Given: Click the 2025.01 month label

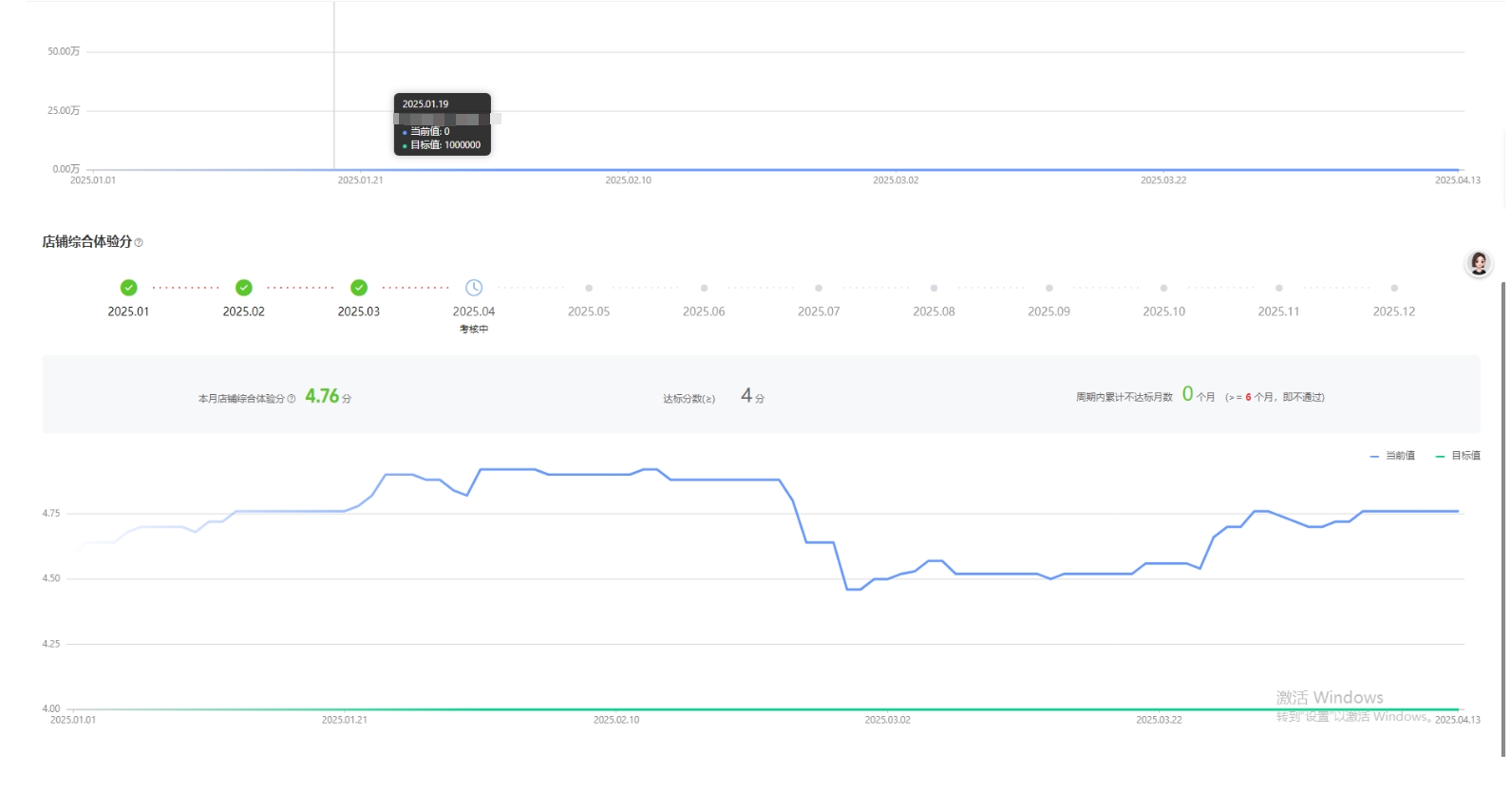Looking at the screenshot, I should pos(129,311).
